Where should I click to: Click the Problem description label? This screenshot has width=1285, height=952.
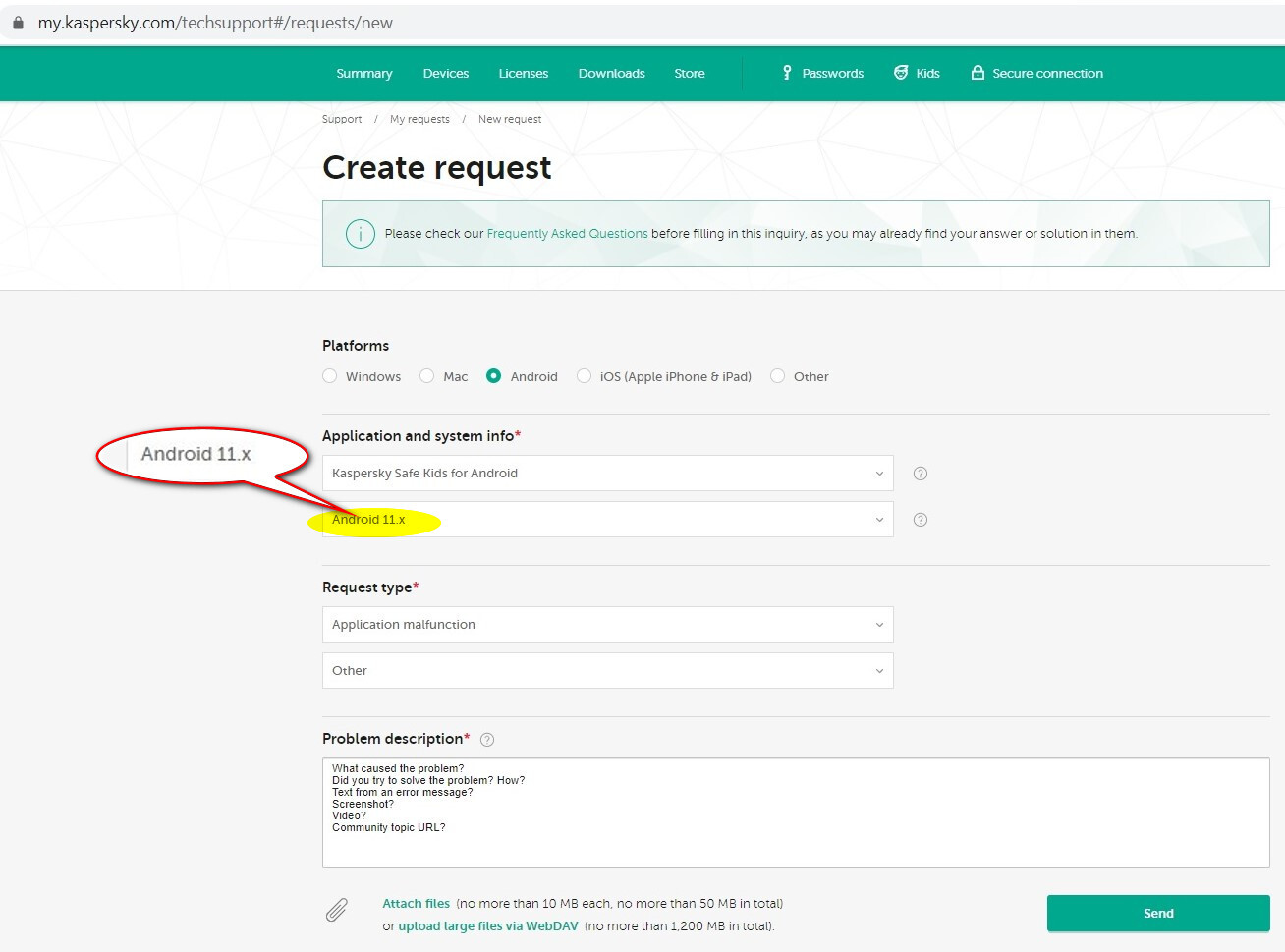point(396,739)
